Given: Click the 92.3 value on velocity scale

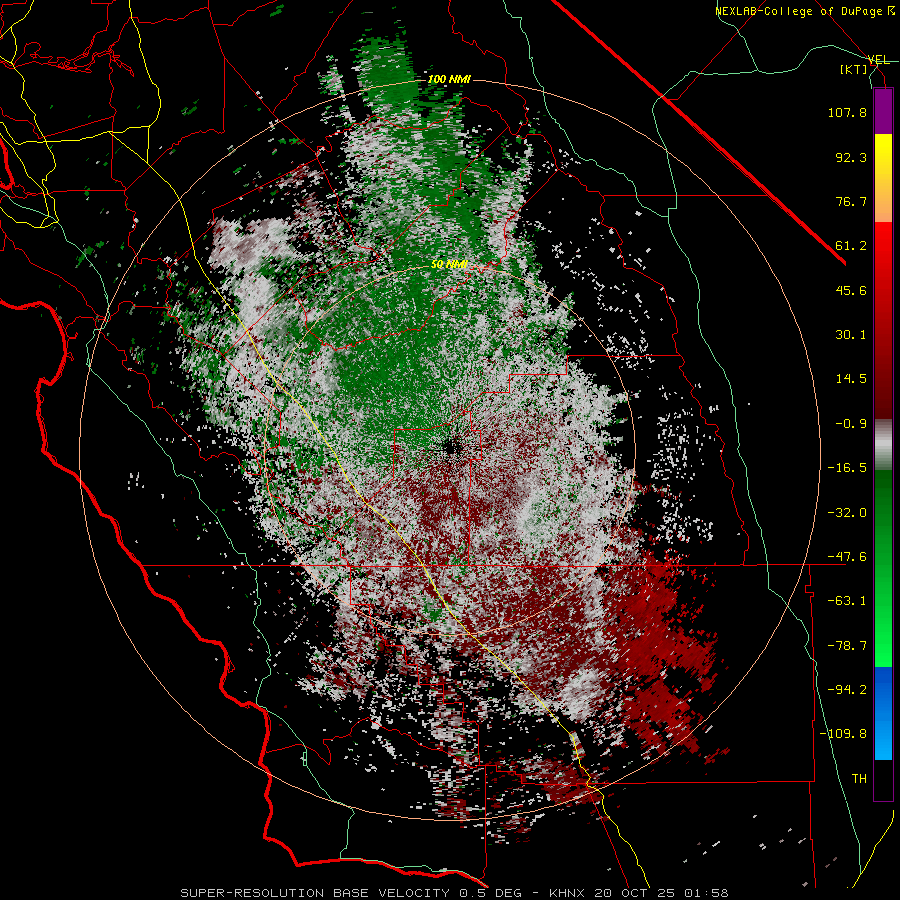Looking at the screenshot, I should click(851, 157).
